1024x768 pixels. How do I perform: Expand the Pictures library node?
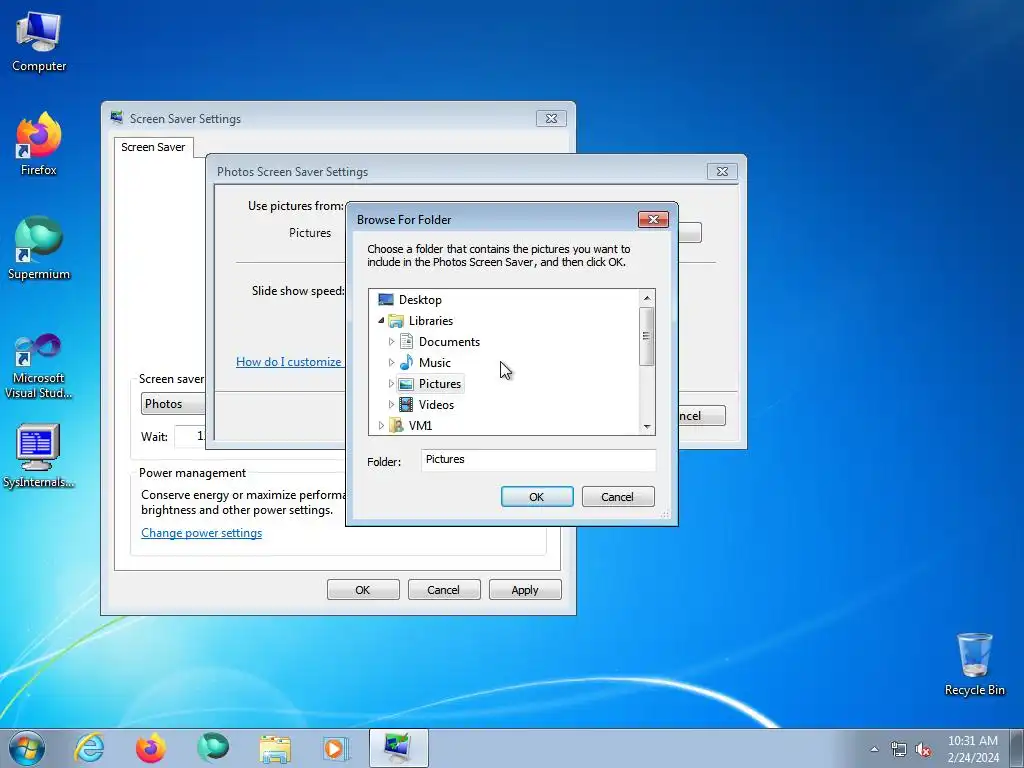pos(391,384)
